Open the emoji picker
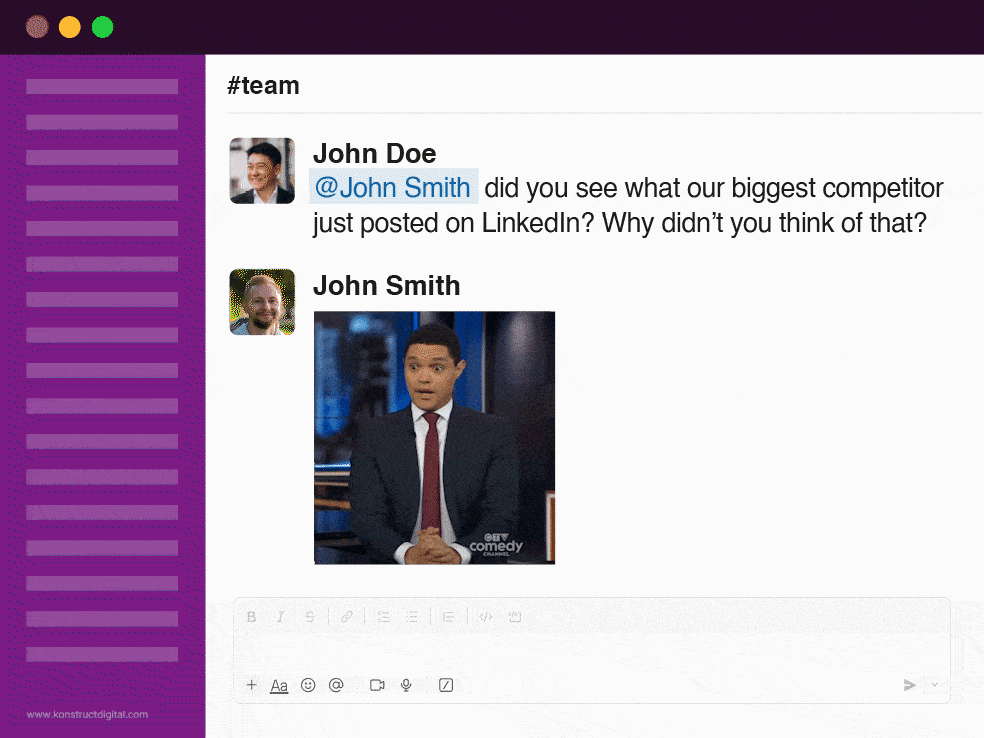This screenshot has height=738, width=984. point(308,685)
